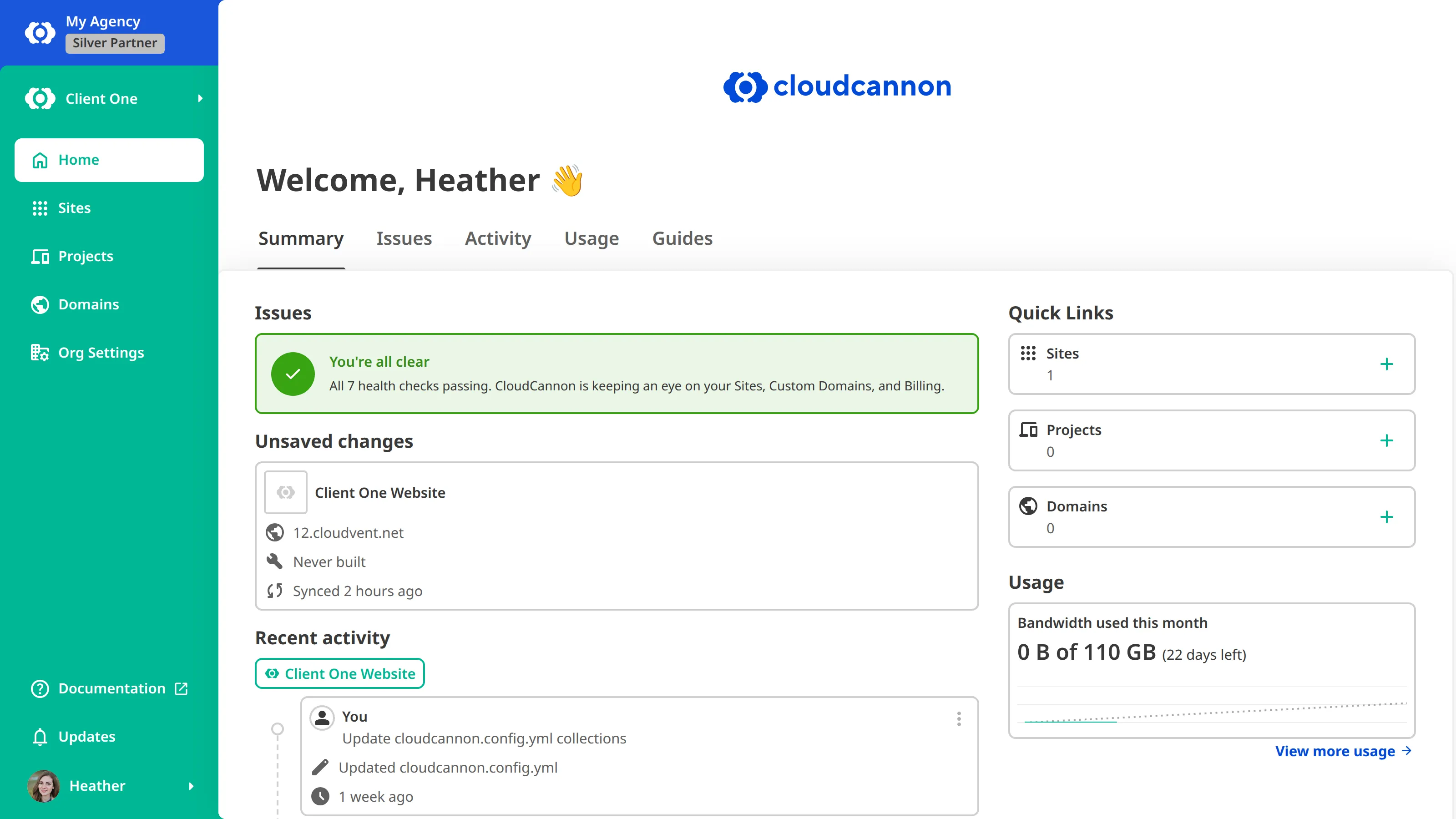This screenshot has width=1456, height=819.
Task: Click Heather's profile avatar
Action: 44,786
